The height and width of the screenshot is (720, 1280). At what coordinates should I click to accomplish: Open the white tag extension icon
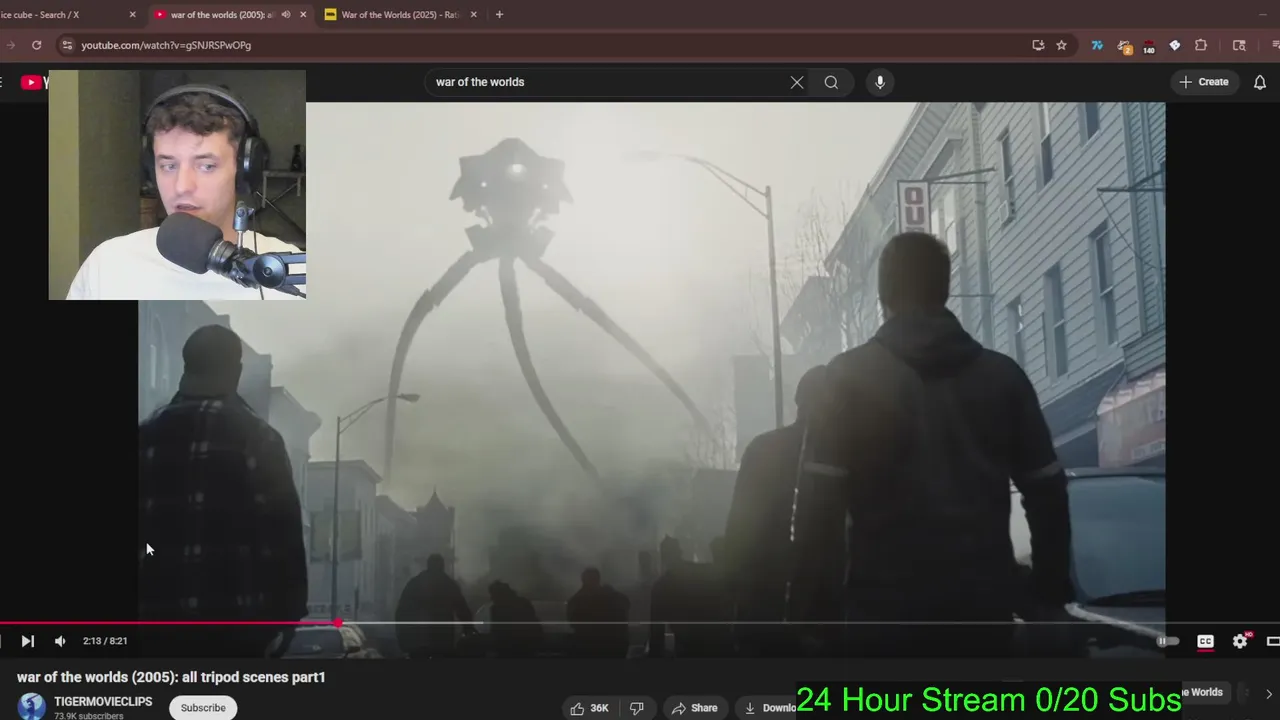click(x=1175, y=45)
